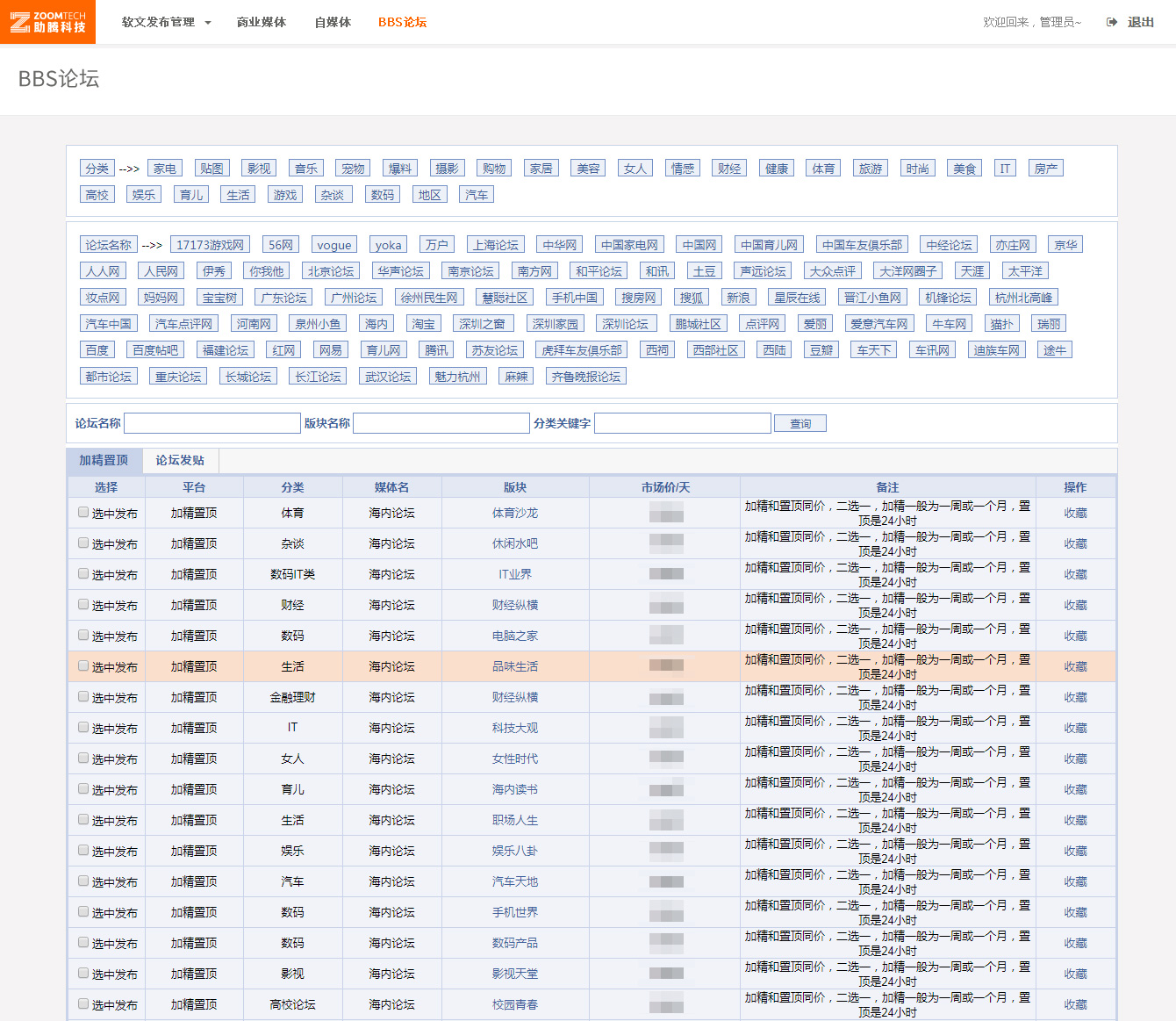Choose the 天涯 forum name tag
Screen dimensions: 1176x1021
(972, 271)
